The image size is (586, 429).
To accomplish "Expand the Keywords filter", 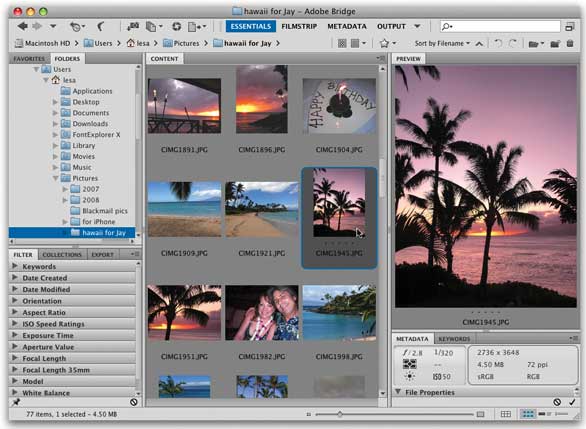I will coord(15,266).
